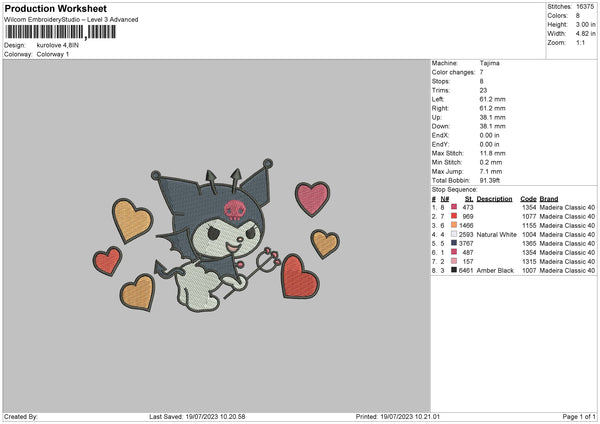600x424 pixels.
Task: Click the 'Amber Black' description
Action: [495, 271]
